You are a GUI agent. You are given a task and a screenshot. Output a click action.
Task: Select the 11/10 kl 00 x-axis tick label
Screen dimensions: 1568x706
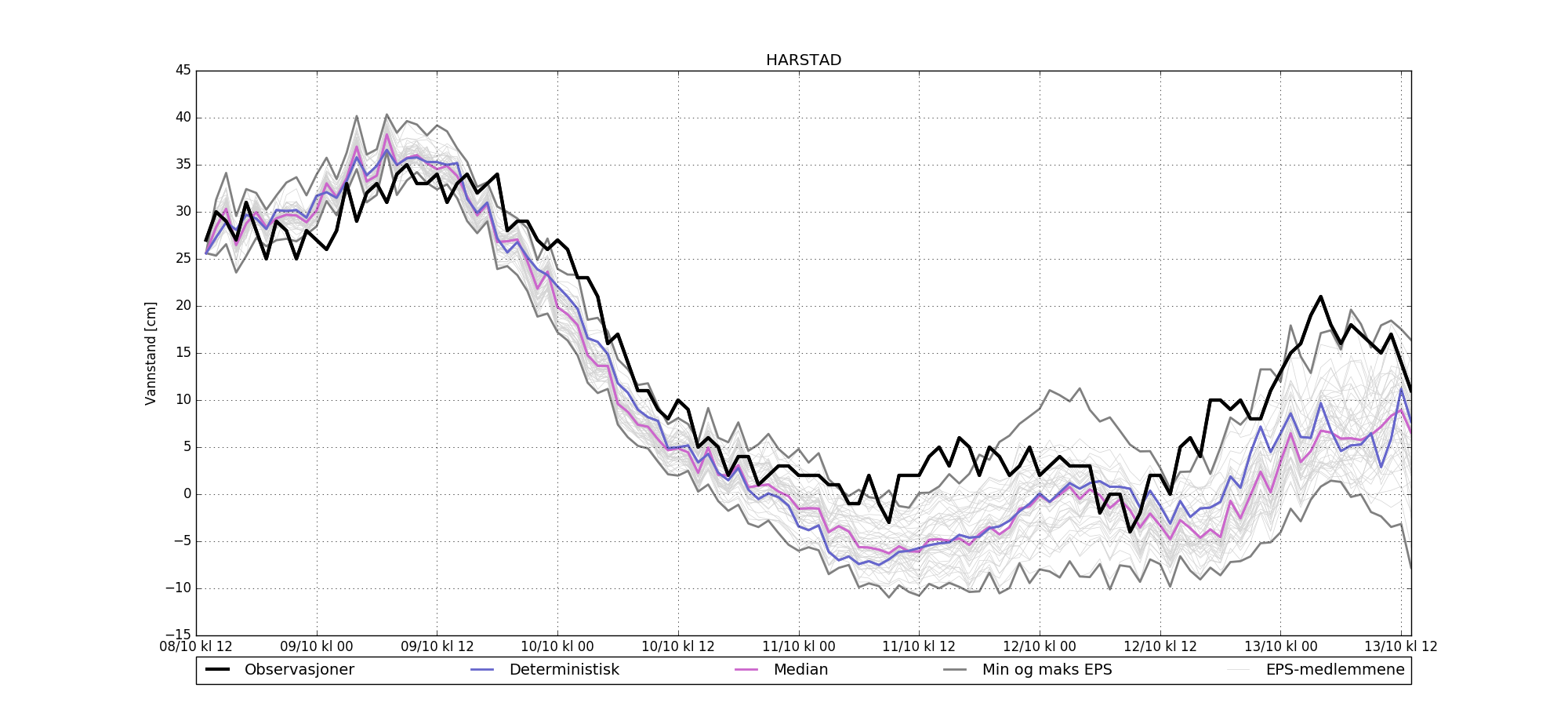pos(799,647)
